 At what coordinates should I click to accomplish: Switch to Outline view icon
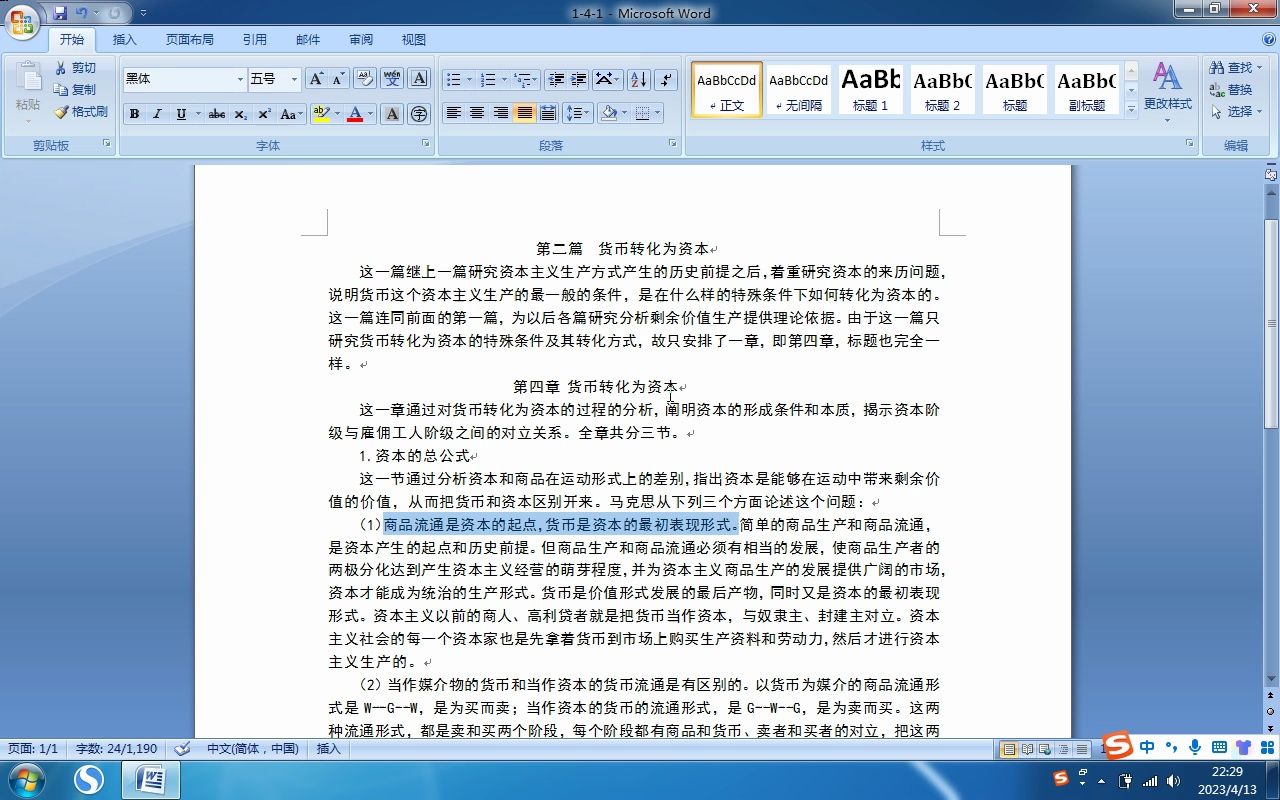point(1063,749)
